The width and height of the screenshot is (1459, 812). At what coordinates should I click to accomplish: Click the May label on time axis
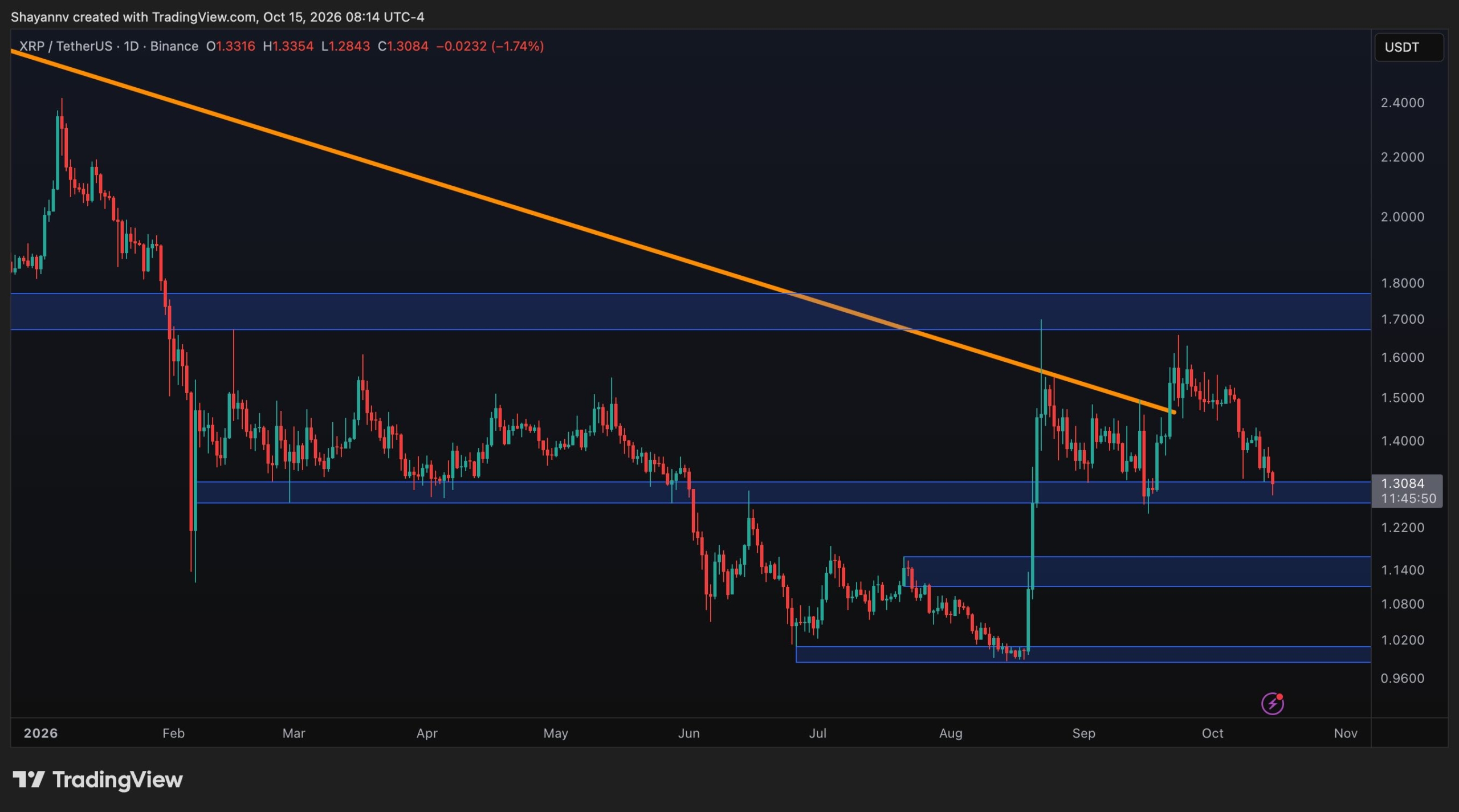click(x=556, y=733)
